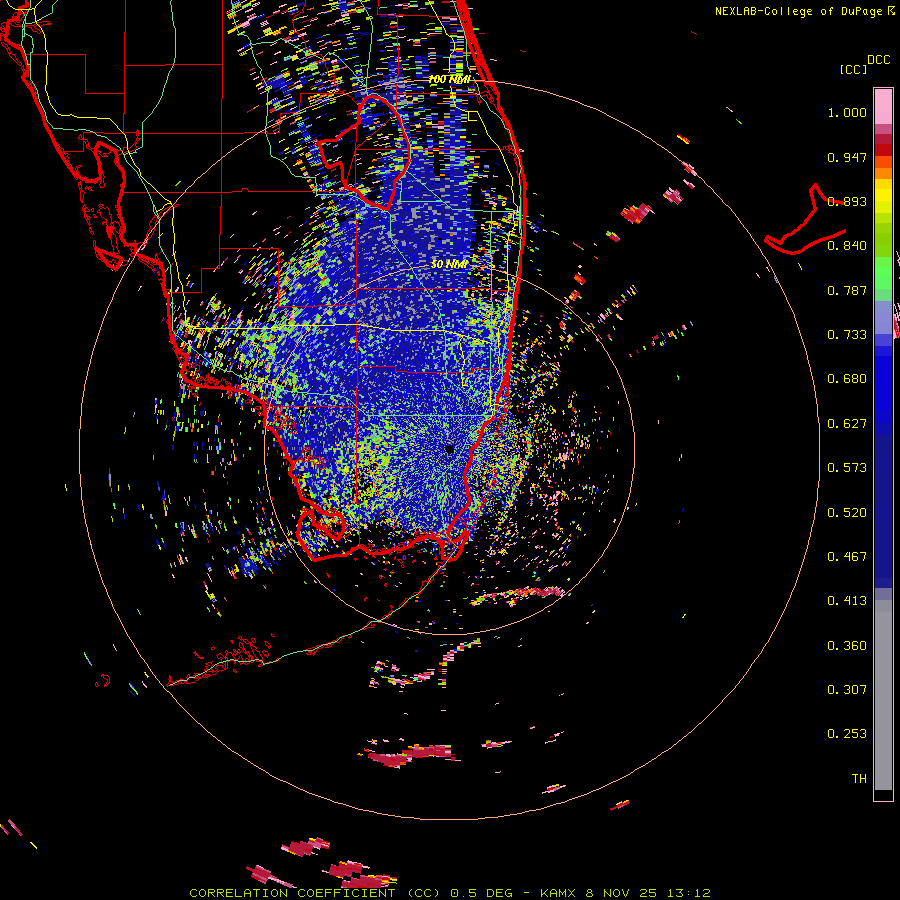Click the 100 NMI range ring label
Screen dimensions: 900x900
449,79
